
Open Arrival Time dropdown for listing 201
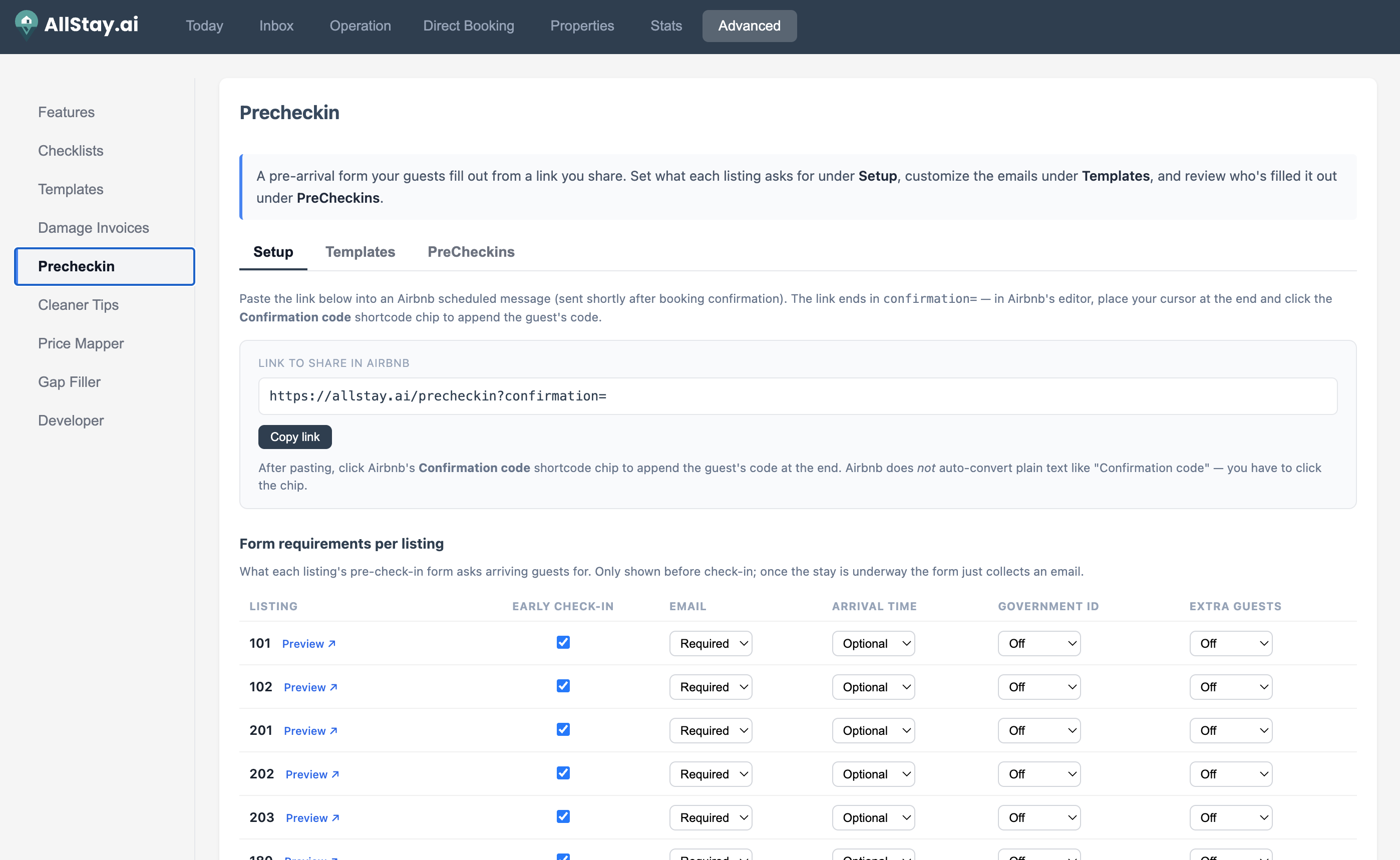[x=873, y=730]
